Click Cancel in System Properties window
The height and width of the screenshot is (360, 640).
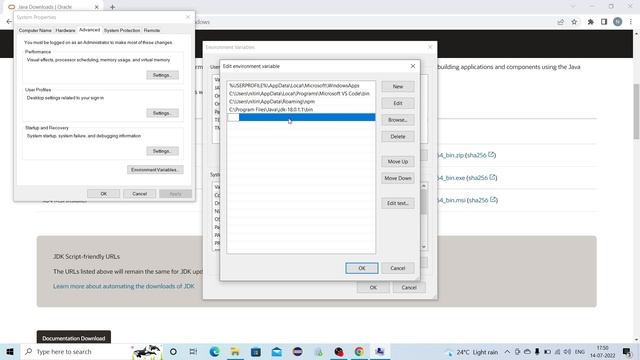(x=140, y=194)
